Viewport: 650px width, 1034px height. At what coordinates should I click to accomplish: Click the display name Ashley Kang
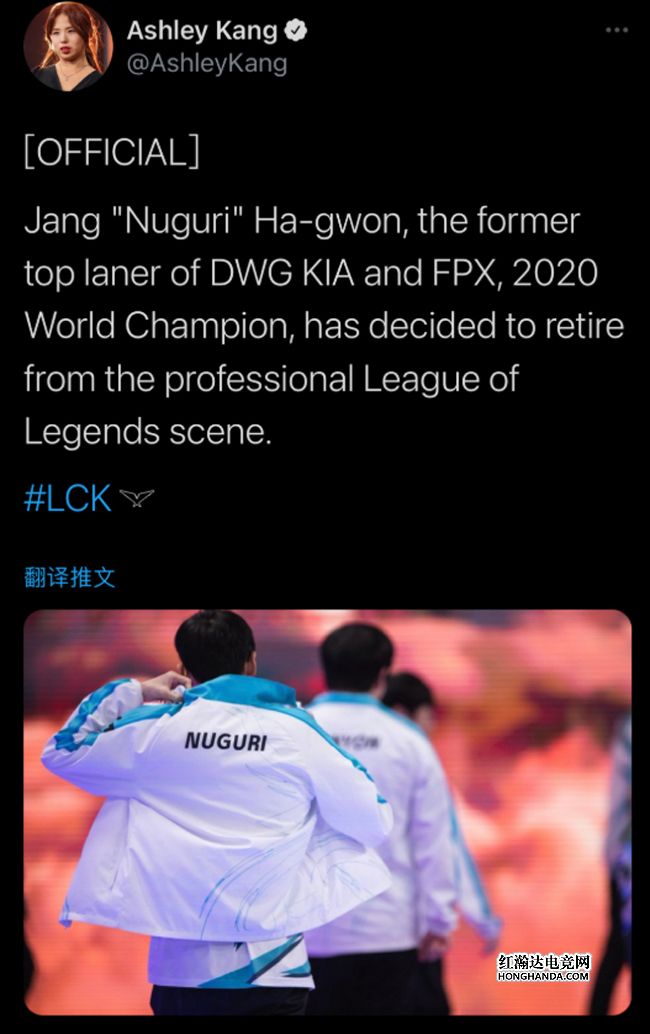(202, 30)
